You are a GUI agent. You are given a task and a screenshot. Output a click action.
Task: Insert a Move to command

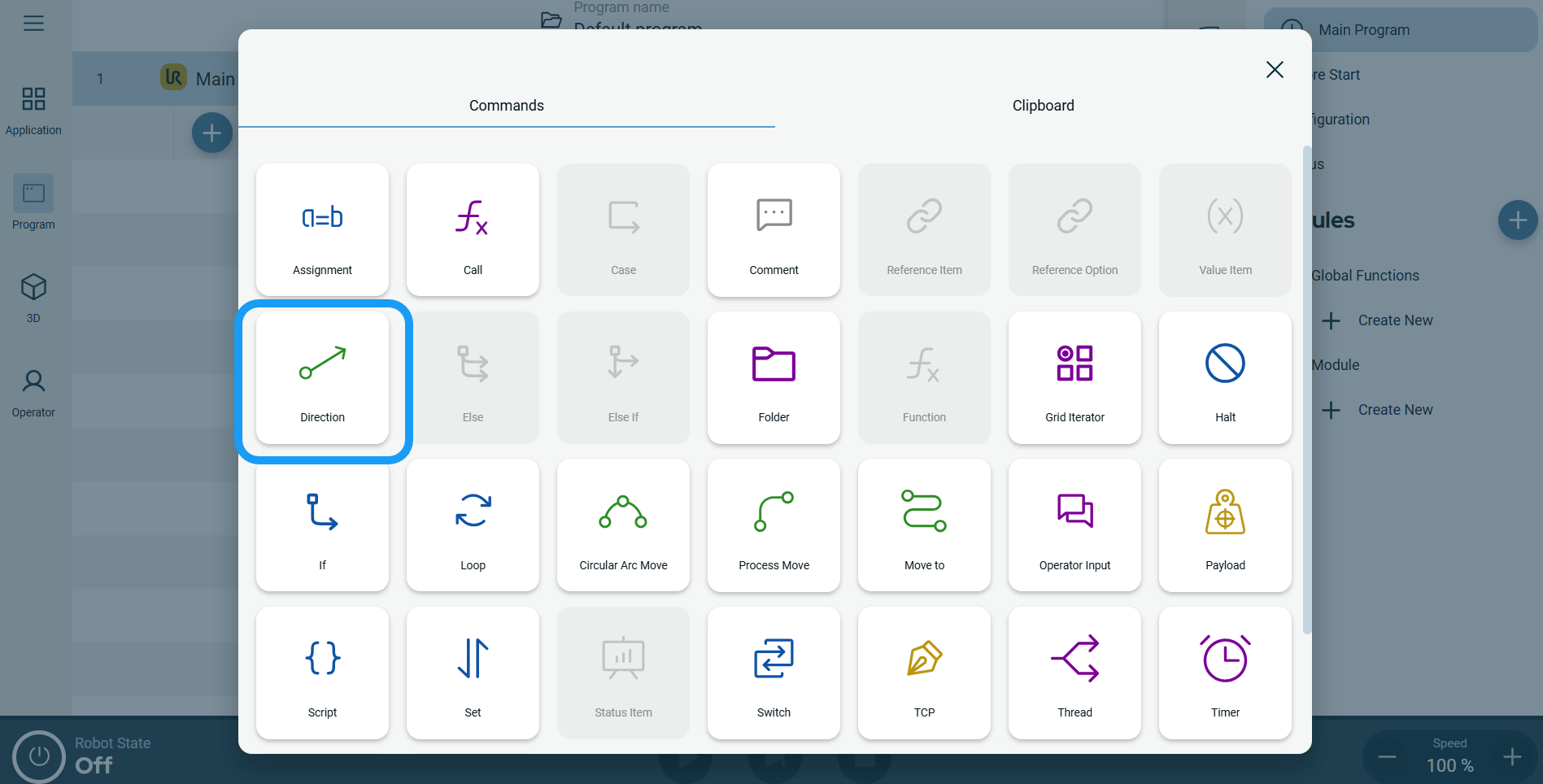(924, 525)
